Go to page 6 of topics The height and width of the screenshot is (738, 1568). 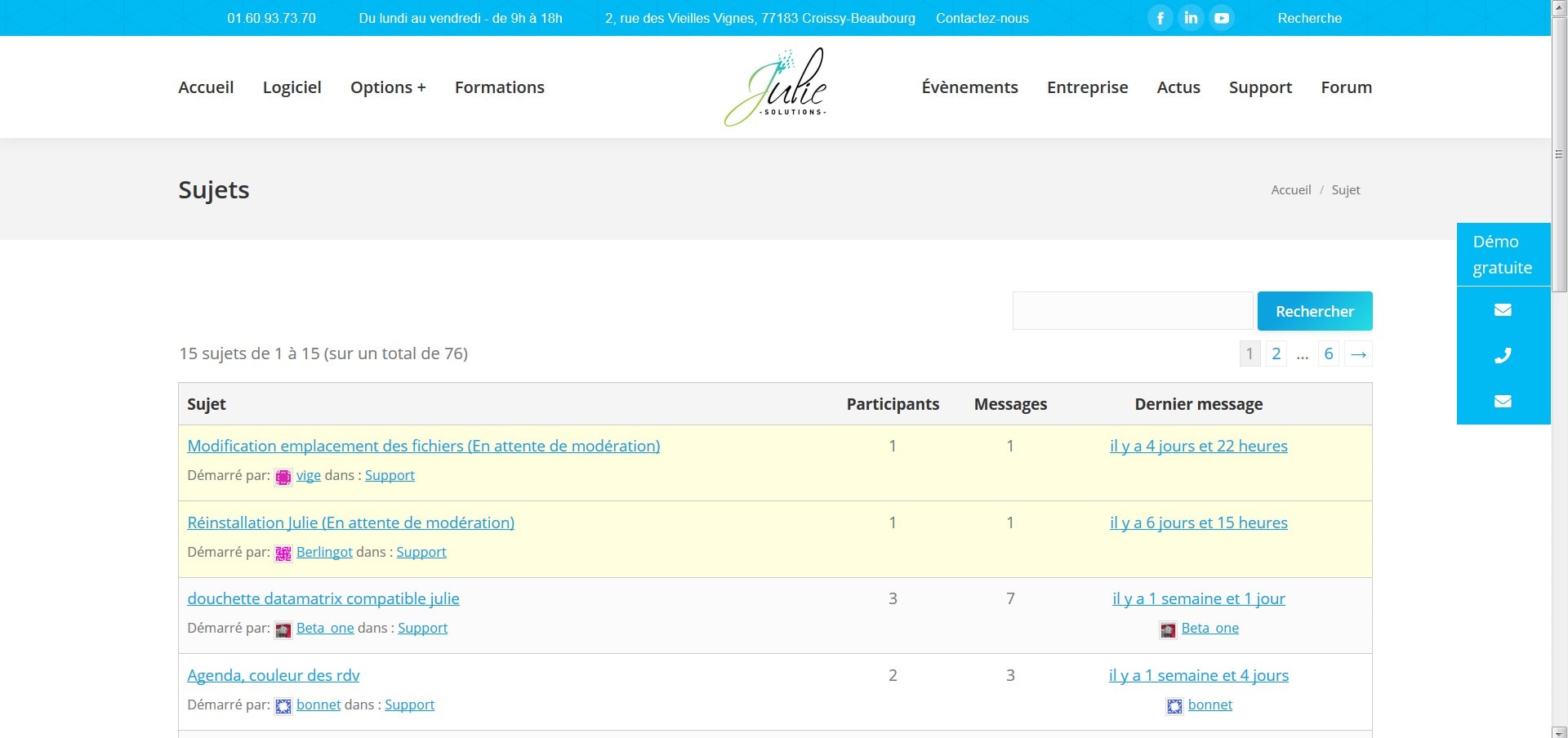pos(1329,353)
